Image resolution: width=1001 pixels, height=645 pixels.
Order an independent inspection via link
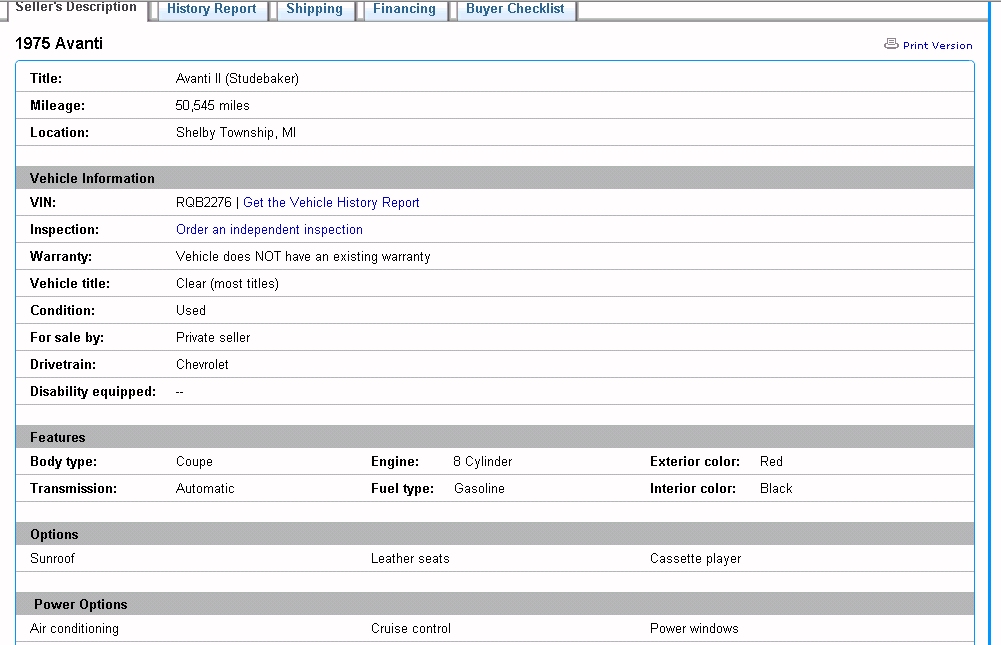pyautogui.click(x=269, y=230)
